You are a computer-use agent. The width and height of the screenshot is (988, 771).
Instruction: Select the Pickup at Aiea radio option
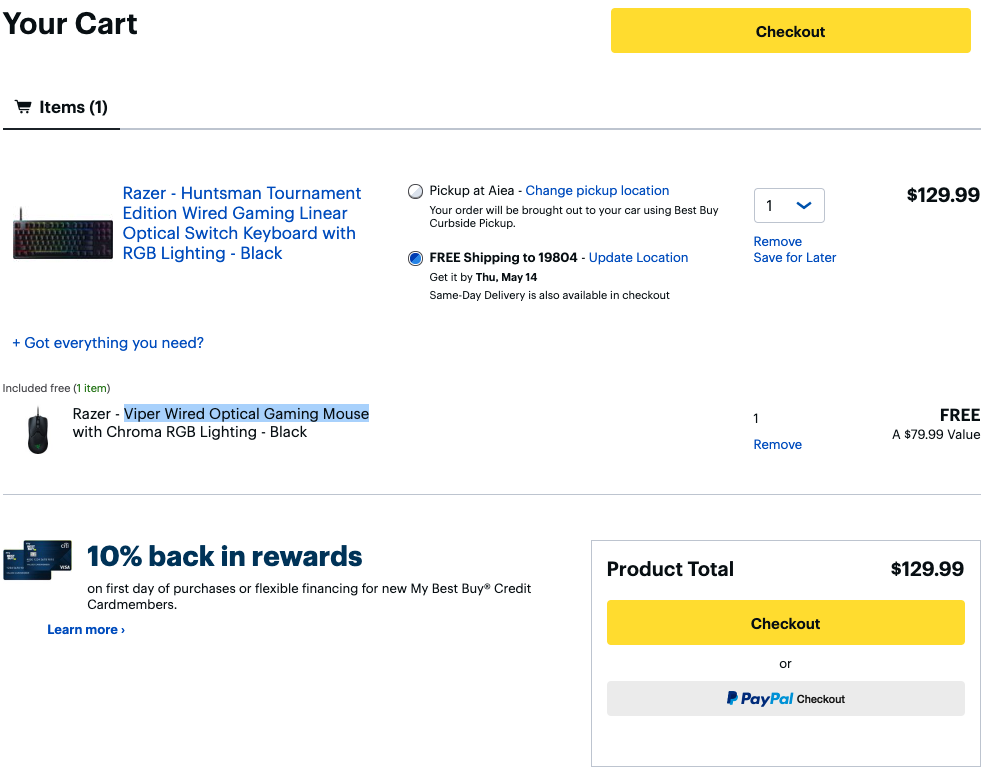click(416, 191)
